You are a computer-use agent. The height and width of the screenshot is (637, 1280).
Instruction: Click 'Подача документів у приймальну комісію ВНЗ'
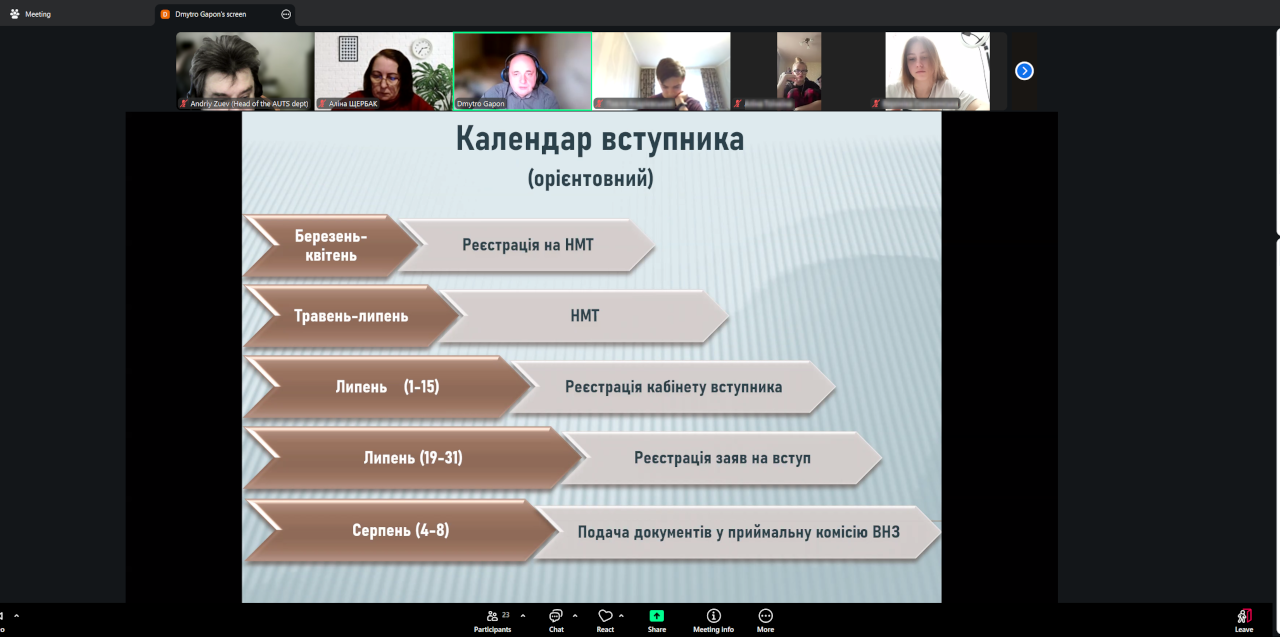[739, 532]
